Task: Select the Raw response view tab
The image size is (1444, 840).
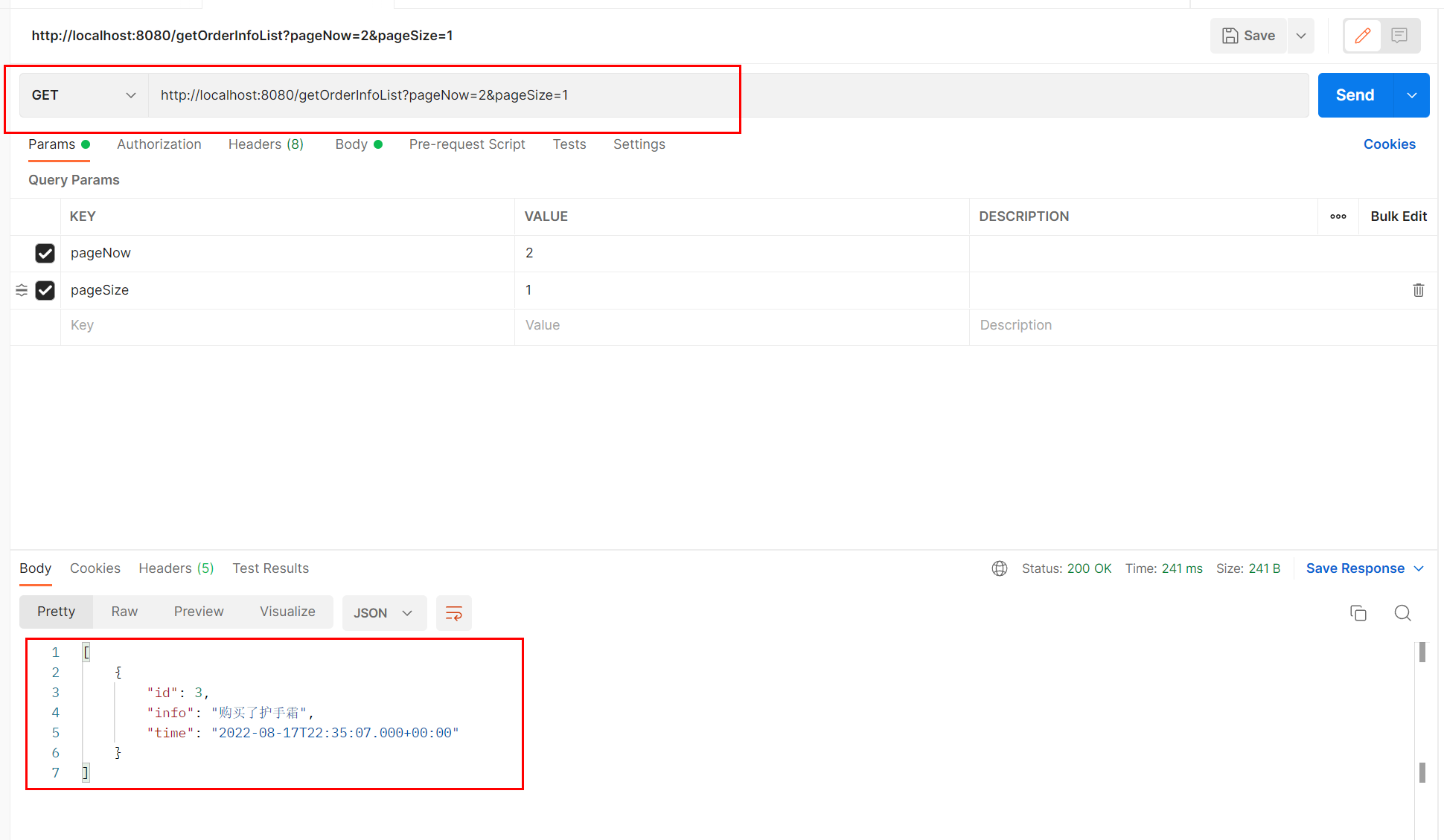Action: [x=124, y=612]
